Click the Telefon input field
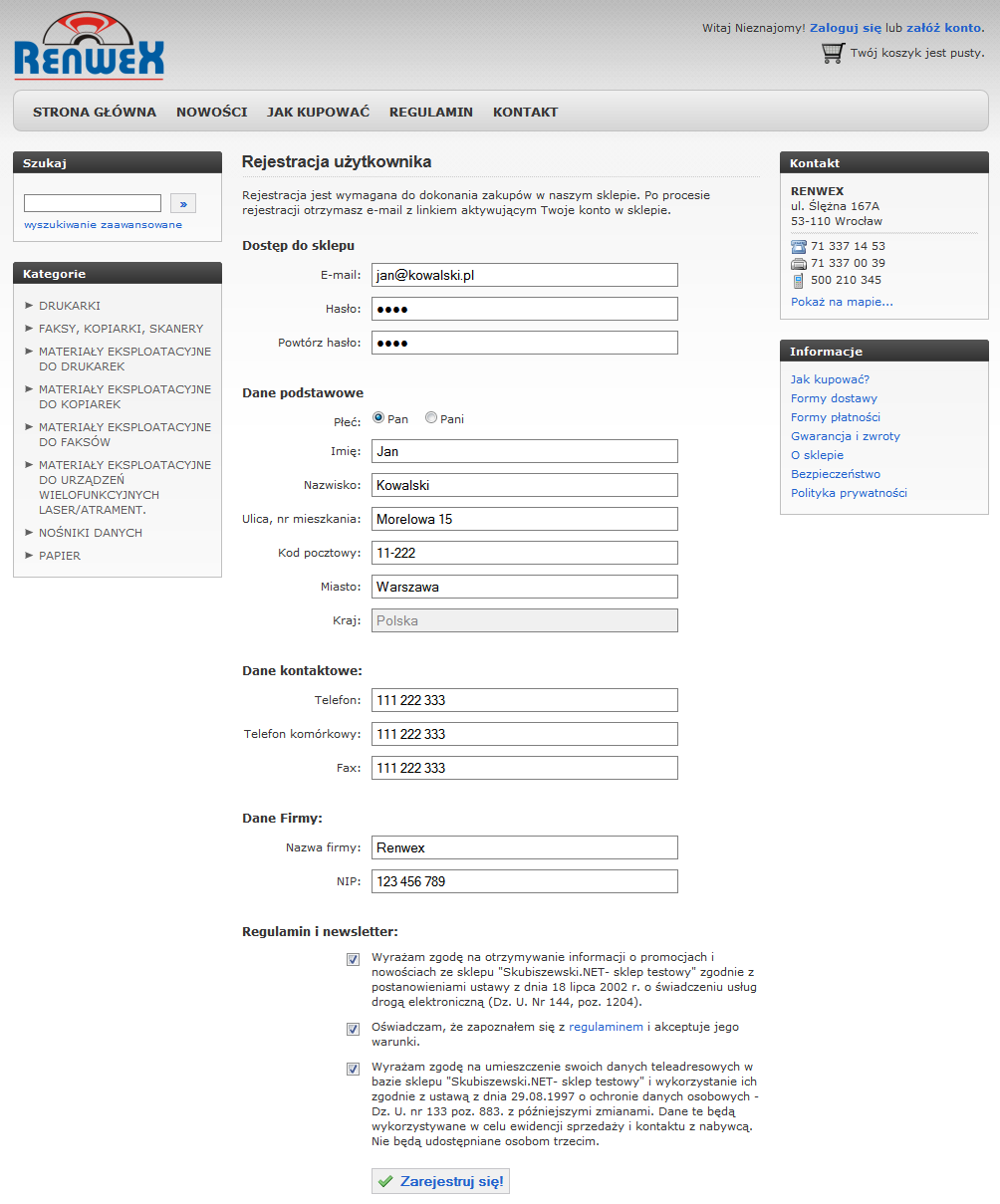 click(525, 700)
